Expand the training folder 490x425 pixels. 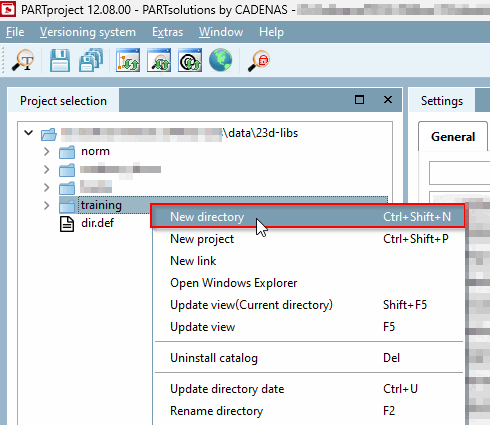click(47, 205)
